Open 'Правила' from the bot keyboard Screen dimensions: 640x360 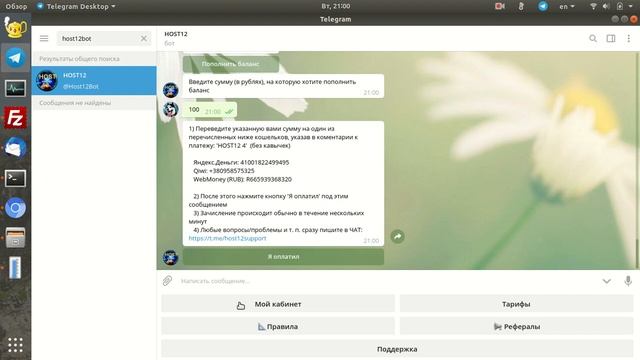coord(278,327)
